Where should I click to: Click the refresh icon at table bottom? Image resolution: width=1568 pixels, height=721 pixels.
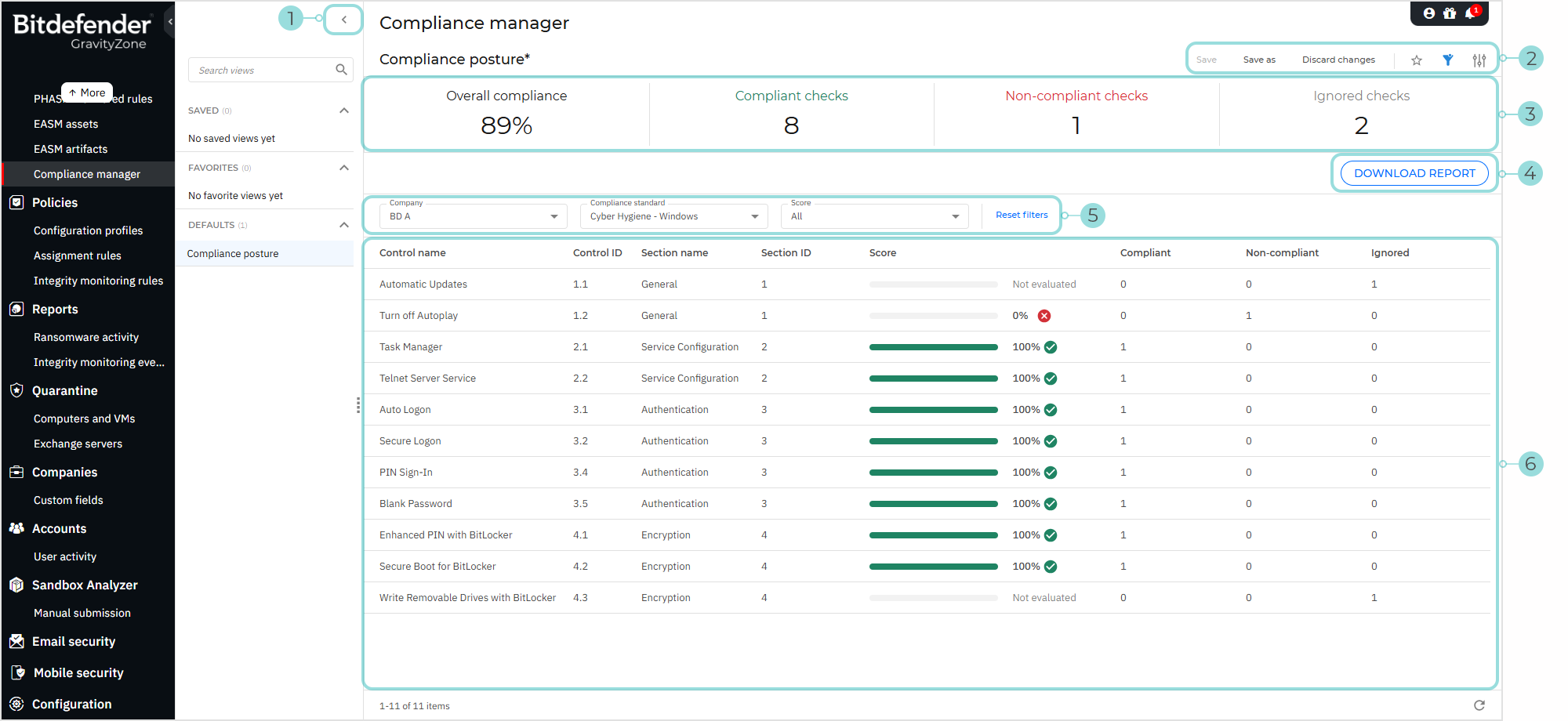point(1480,705)
